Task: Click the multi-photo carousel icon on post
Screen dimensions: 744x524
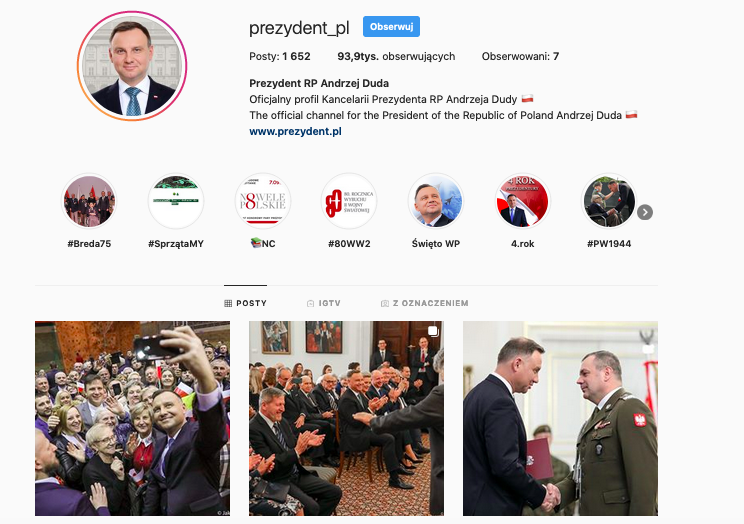Action: [x=433, y=331]
